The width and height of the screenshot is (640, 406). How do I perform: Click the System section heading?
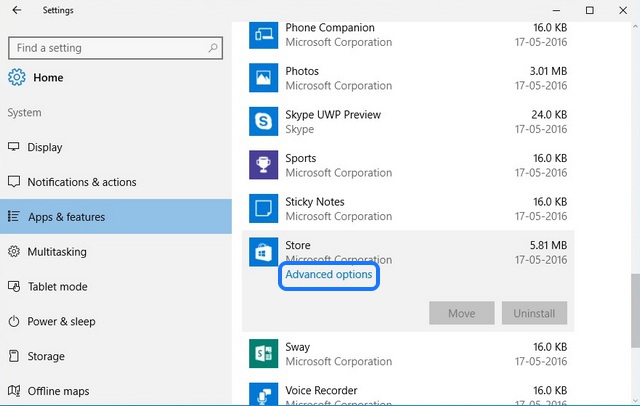[24, 113]
